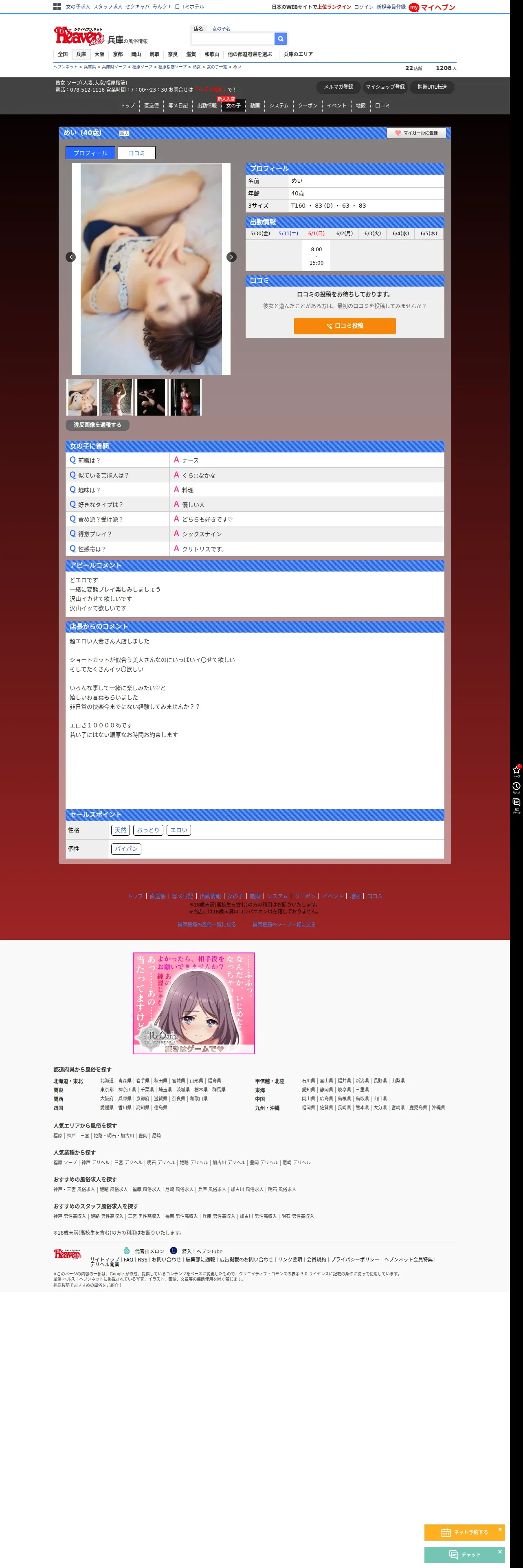Select 5/31(土) schedule column
This screenshot has width=523, height=1568.
pyautogui.click(x=288, y=234)
